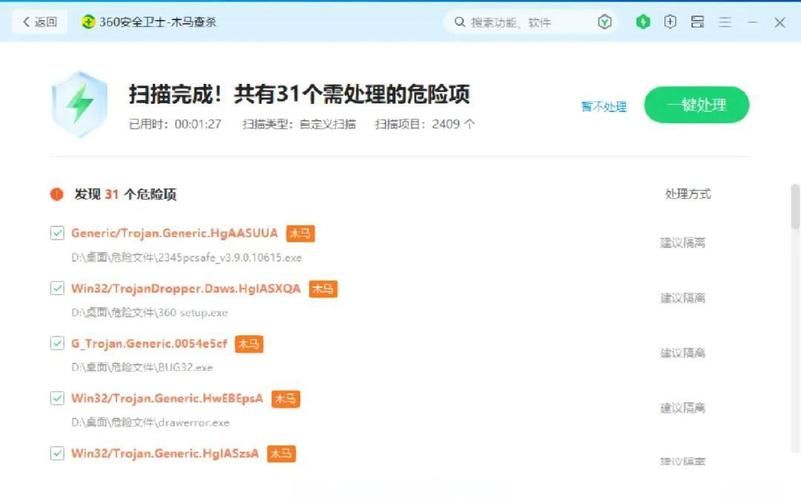The width and height of the screenshot is (801, 500).
Task: Click the 处理方式 column header
Action: pyautogui.click(x=688, y=194)
